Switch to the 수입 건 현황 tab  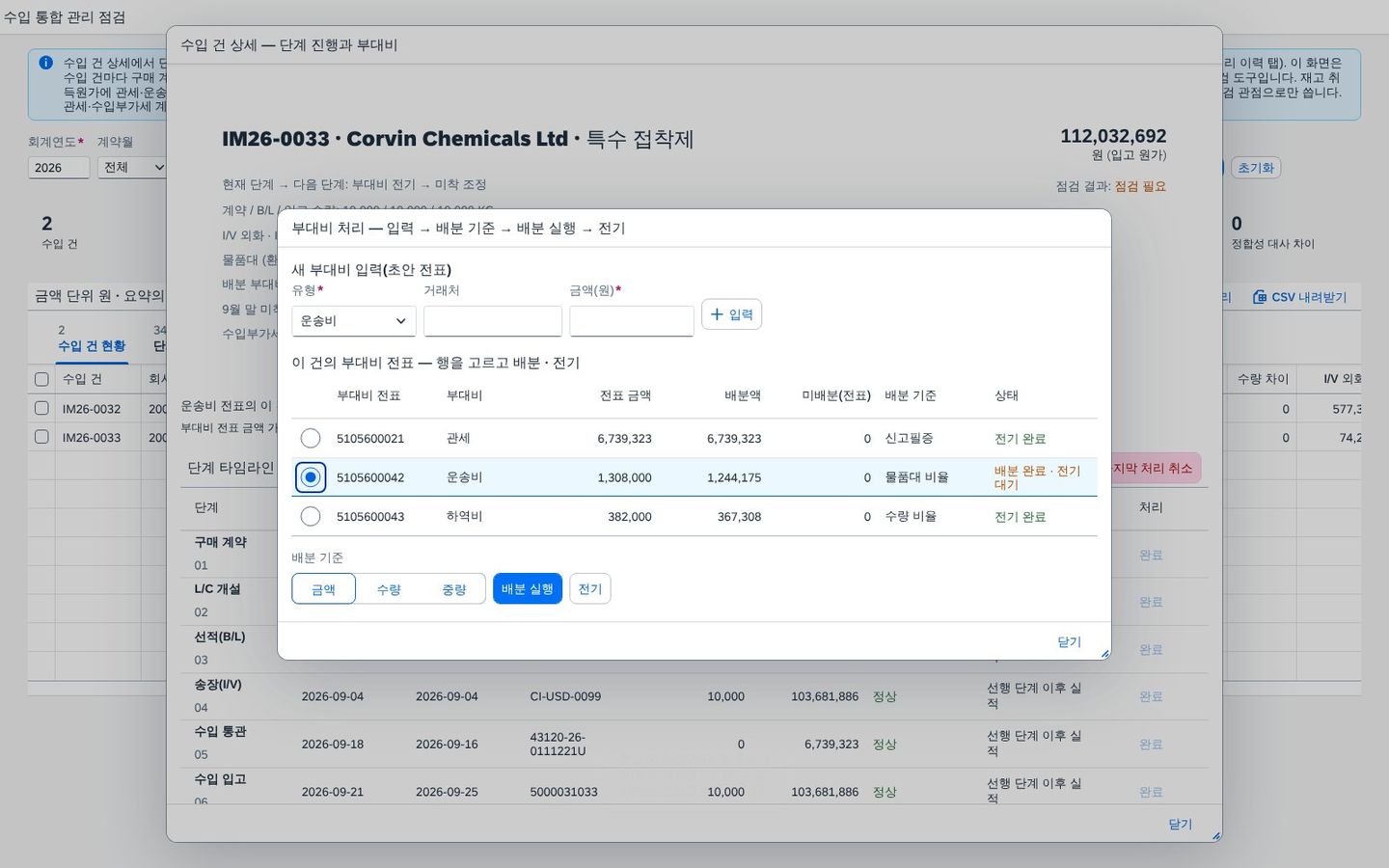coord(92,345)
